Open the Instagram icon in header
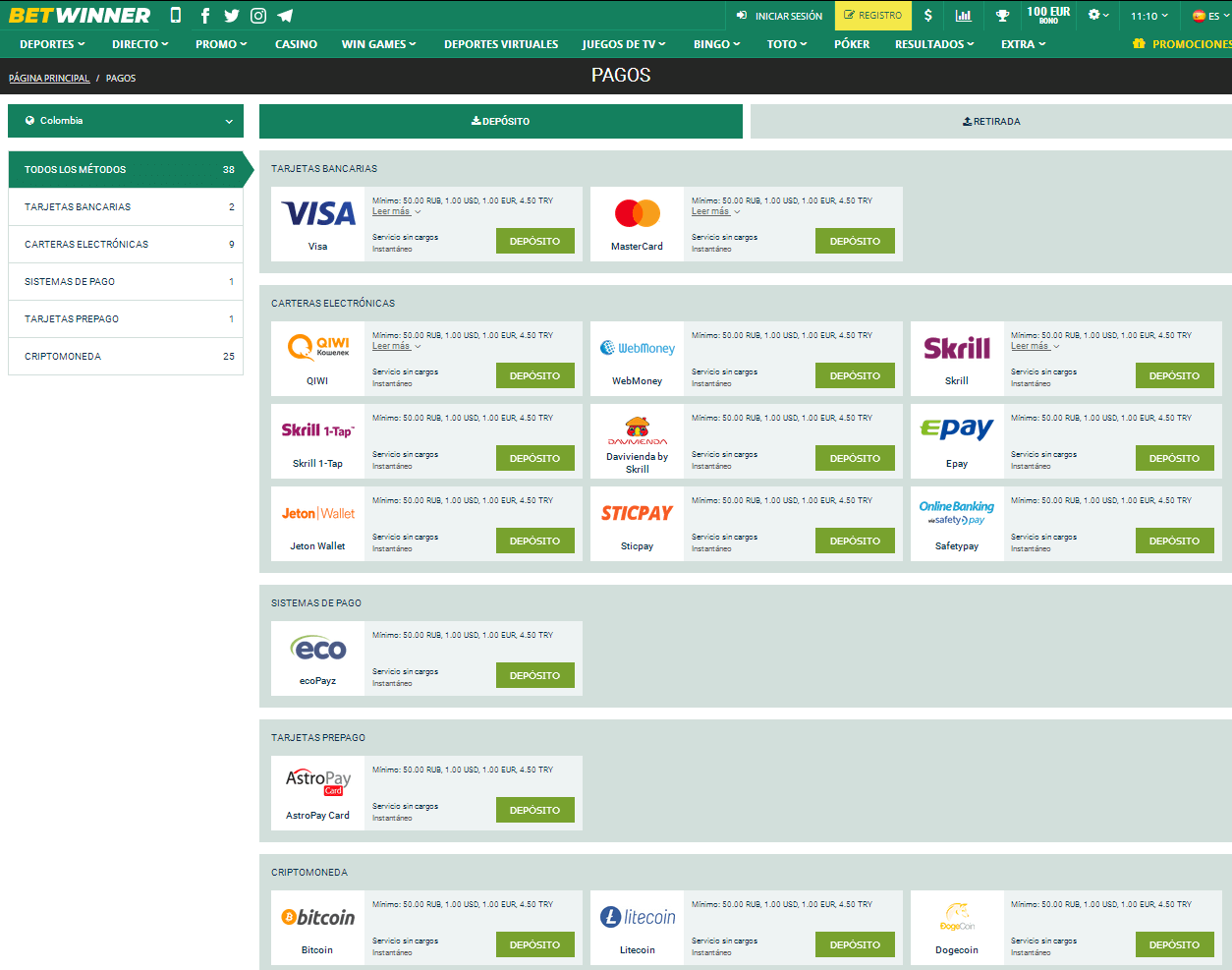1232x970 pixels. (x=258, y=16)
